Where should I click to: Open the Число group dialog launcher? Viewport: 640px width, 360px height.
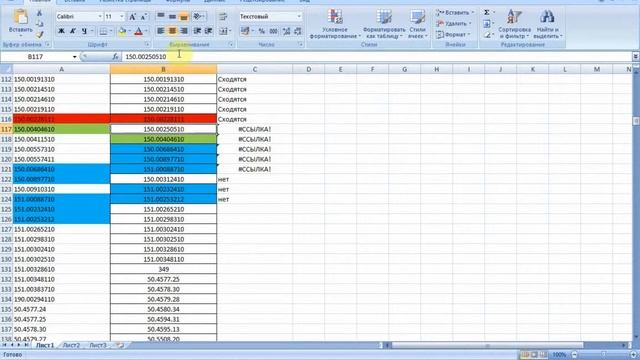(x=301, y=44)
